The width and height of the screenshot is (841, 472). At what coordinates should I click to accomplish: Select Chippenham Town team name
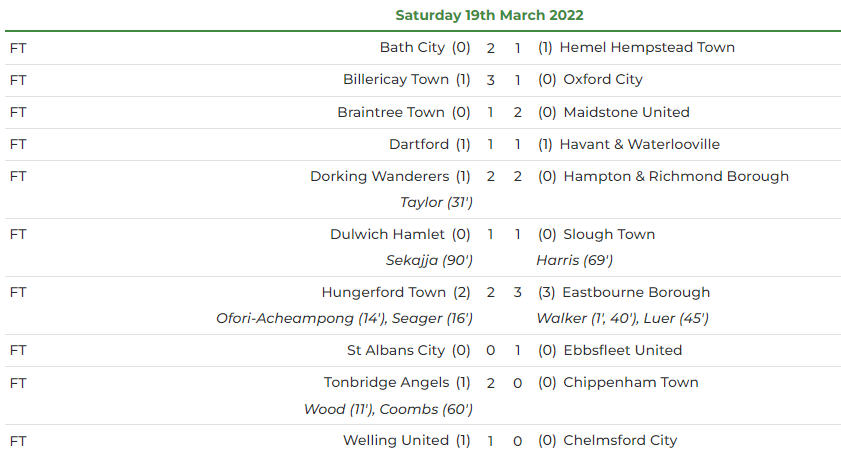[631, 382]
